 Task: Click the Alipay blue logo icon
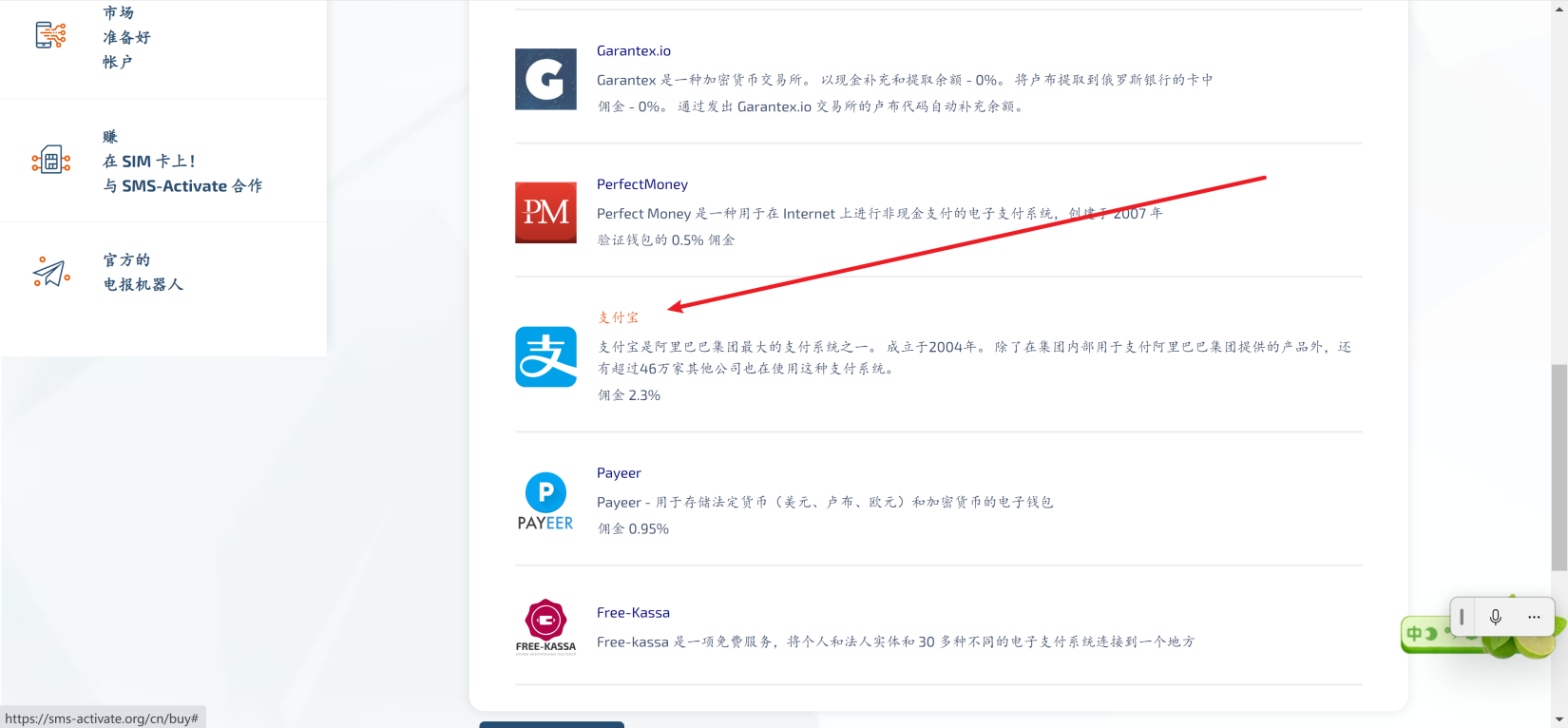coord(545,356)
